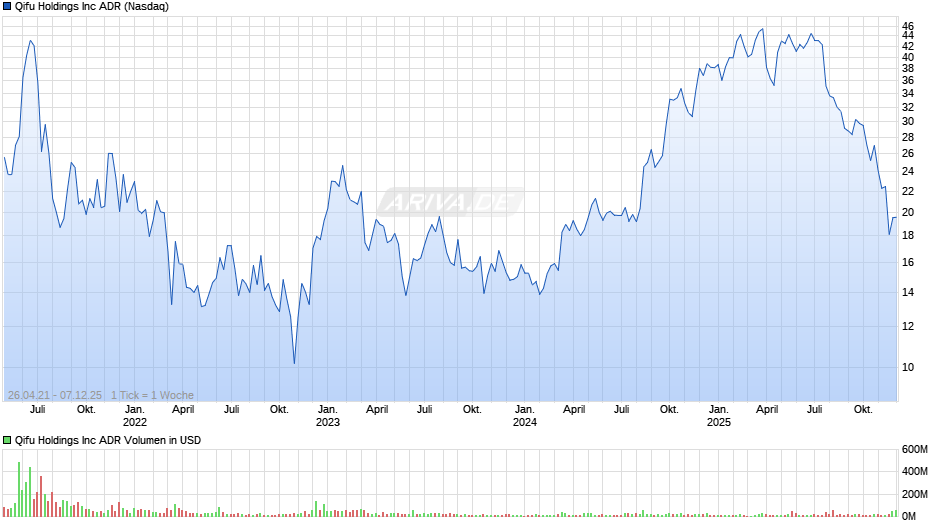Click the 400M volume axis label
The width and height of the screenshot is (940, 526).
(x=915, y=471)
